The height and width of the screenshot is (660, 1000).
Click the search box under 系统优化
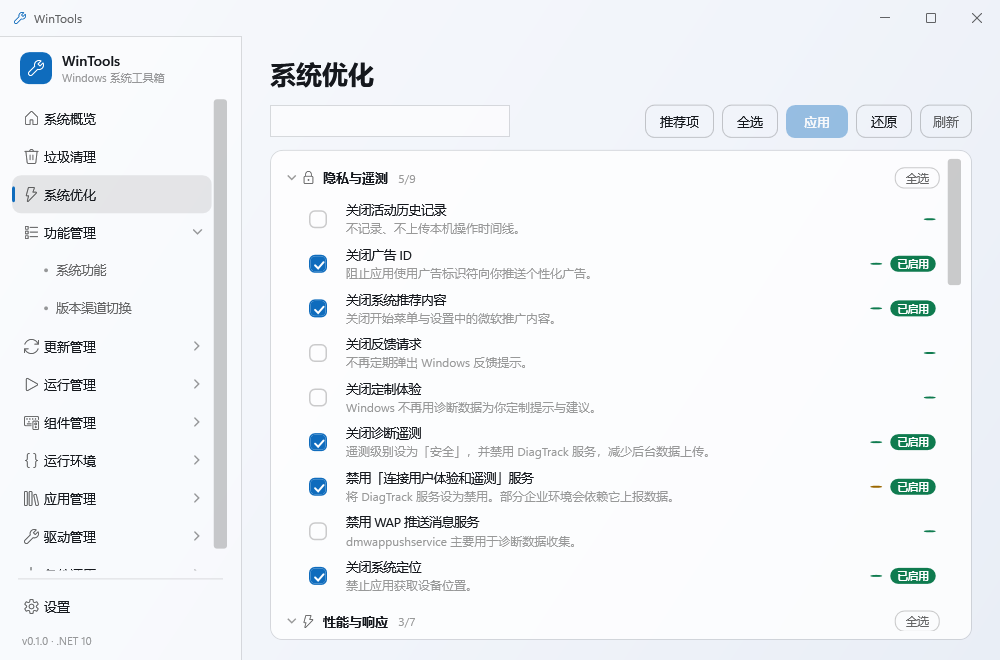click(390, 121)
